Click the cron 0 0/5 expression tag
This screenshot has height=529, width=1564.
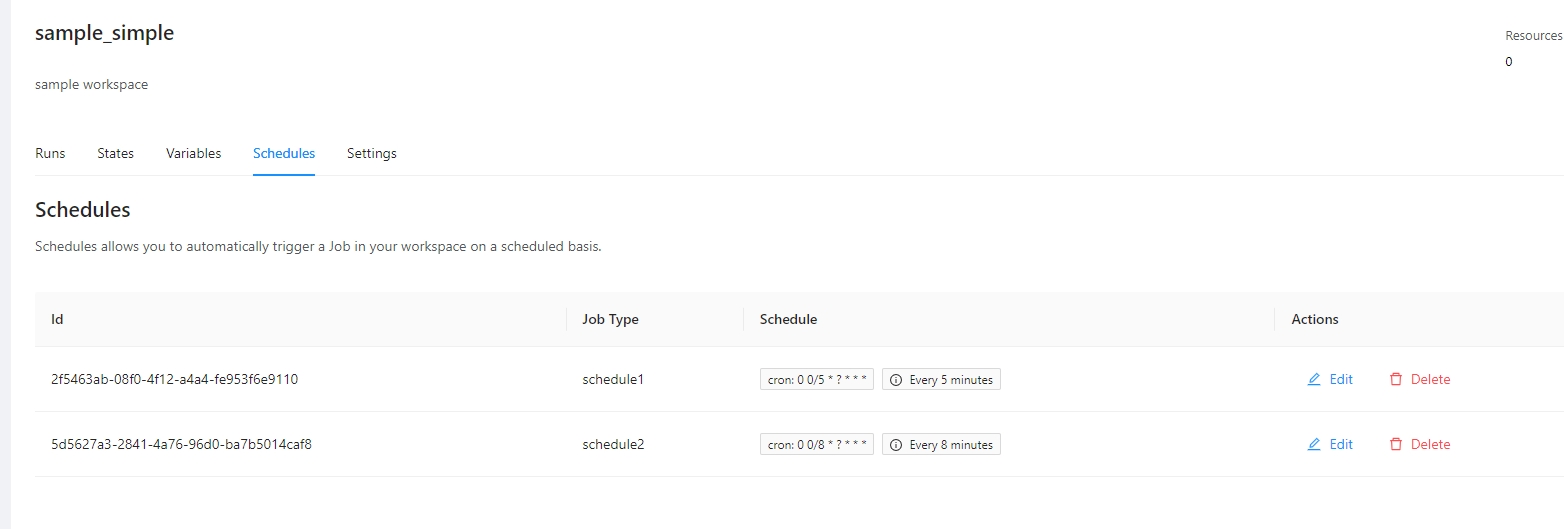point(816,380)
